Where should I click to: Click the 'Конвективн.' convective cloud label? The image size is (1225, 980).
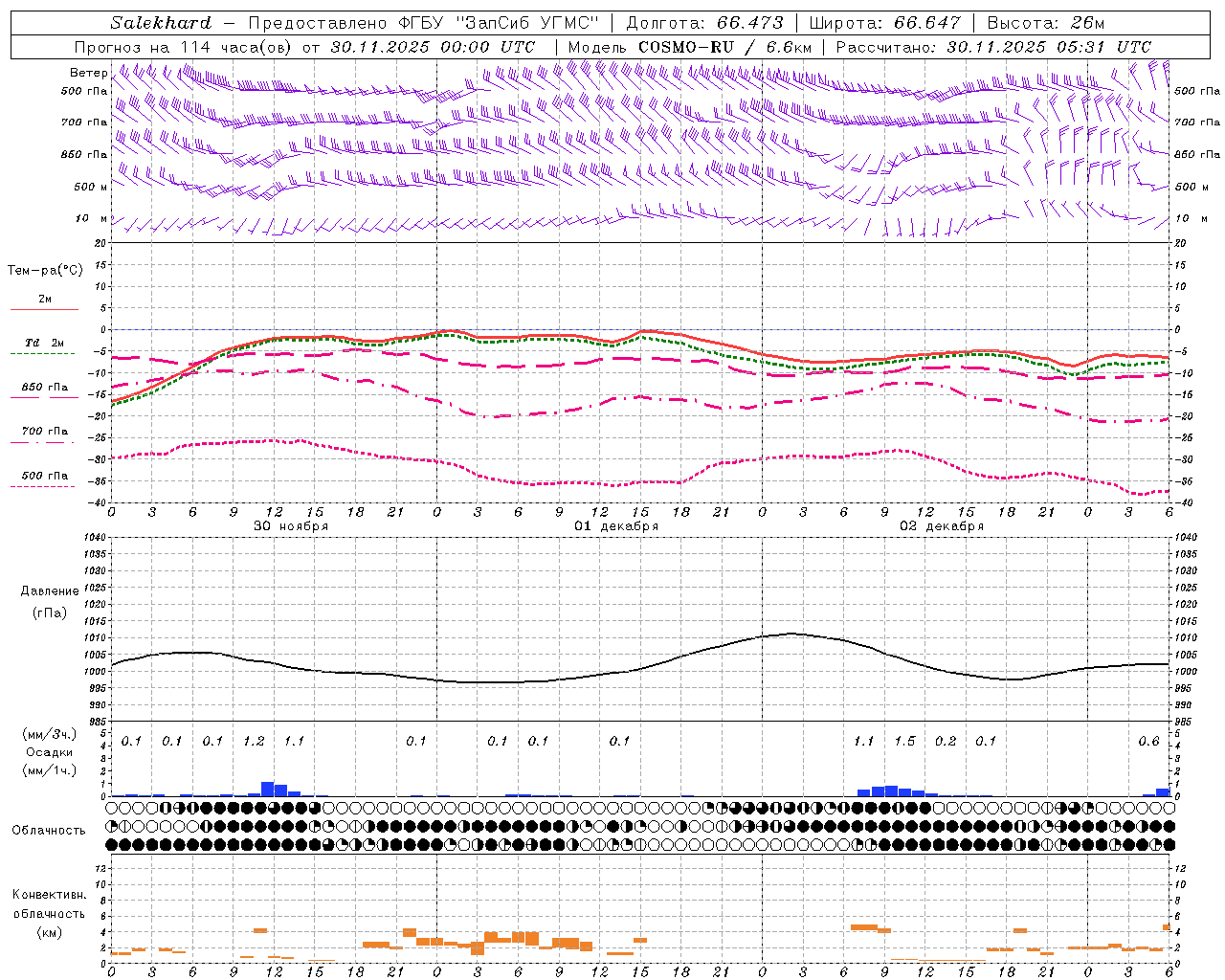tap(49, 895)
